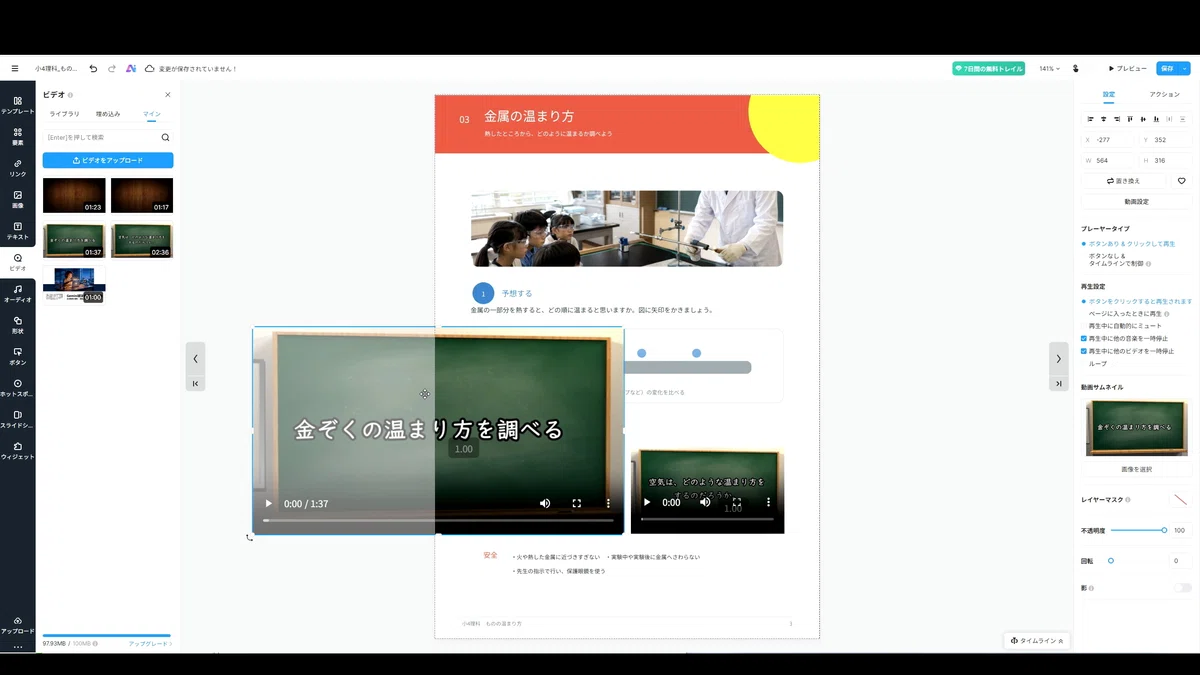Image resolution: width=1200 pixels, height=675 pixels.
Task: Open the ホットスポット sidebar panel
Action: pyautogui.click(x=18, y=388)
